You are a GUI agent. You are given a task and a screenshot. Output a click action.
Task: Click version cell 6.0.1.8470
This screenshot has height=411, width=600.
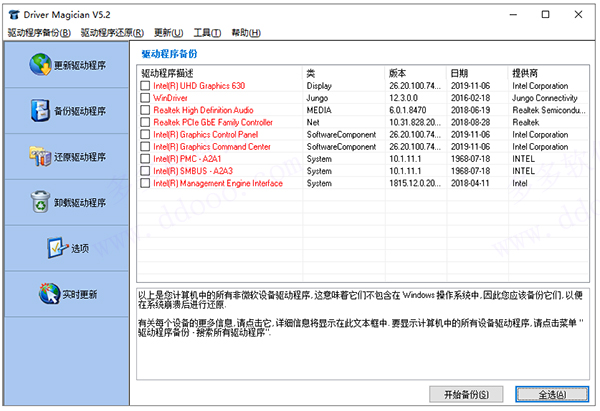point(408,110)
